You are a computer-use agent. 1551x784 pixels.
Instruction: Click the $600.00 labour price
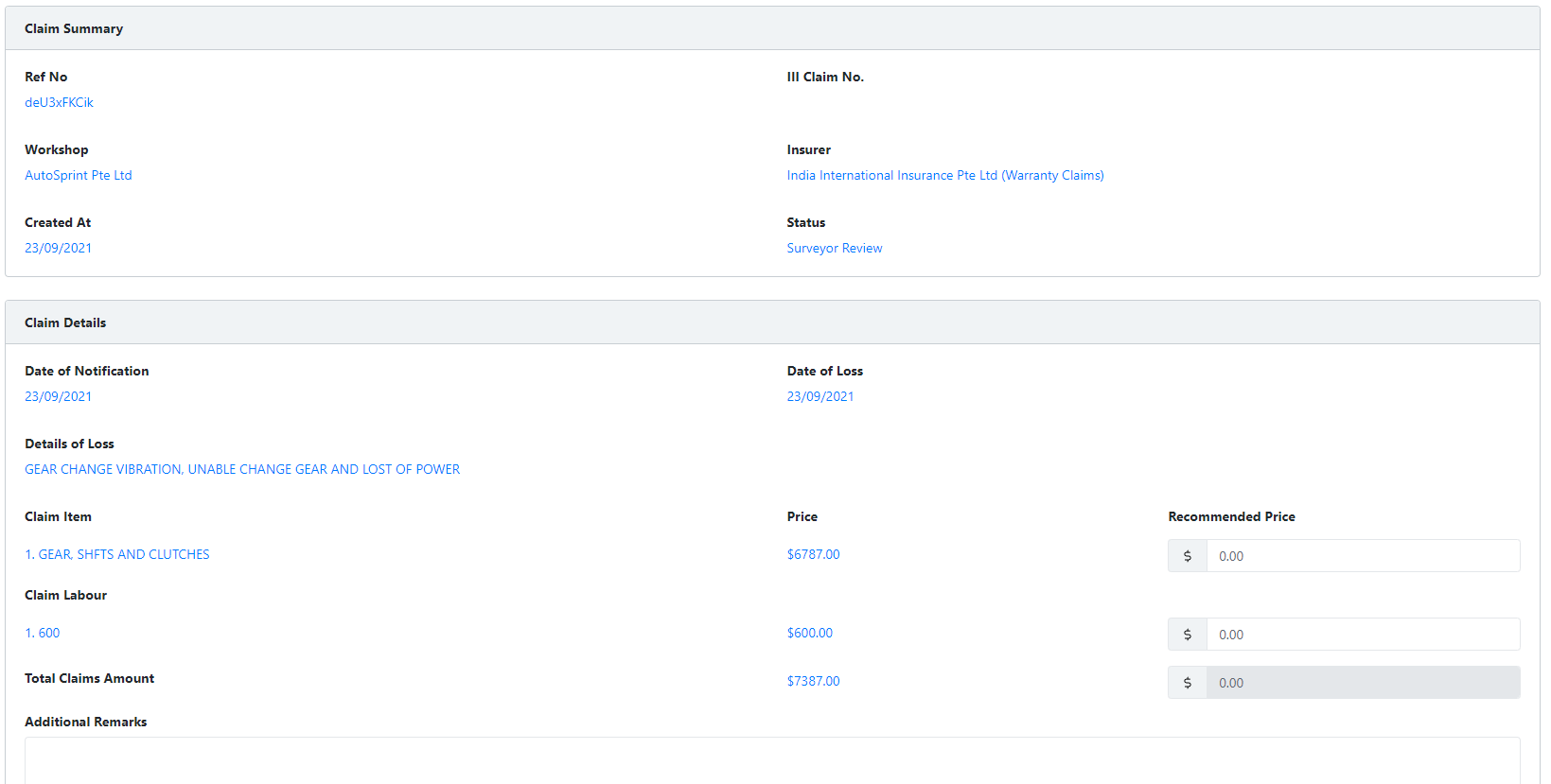[809, 633]
